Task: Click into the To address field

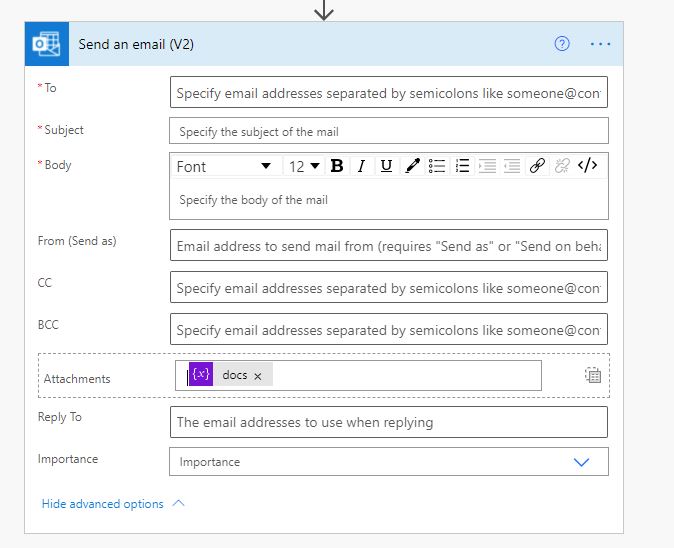Action: pyautogui.click(x=389, y=92)
